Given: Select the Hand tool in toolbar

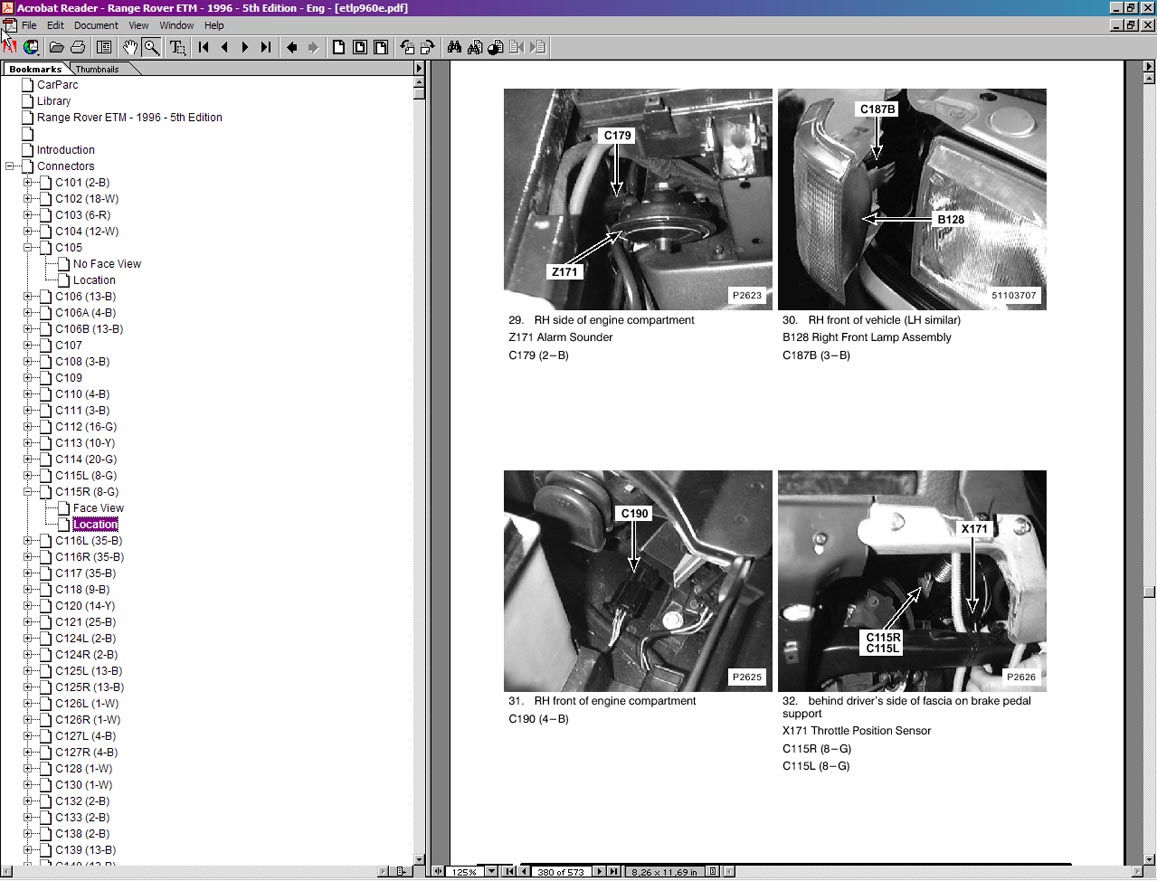Looking at the screenshot, I should (x=130, y=47).
